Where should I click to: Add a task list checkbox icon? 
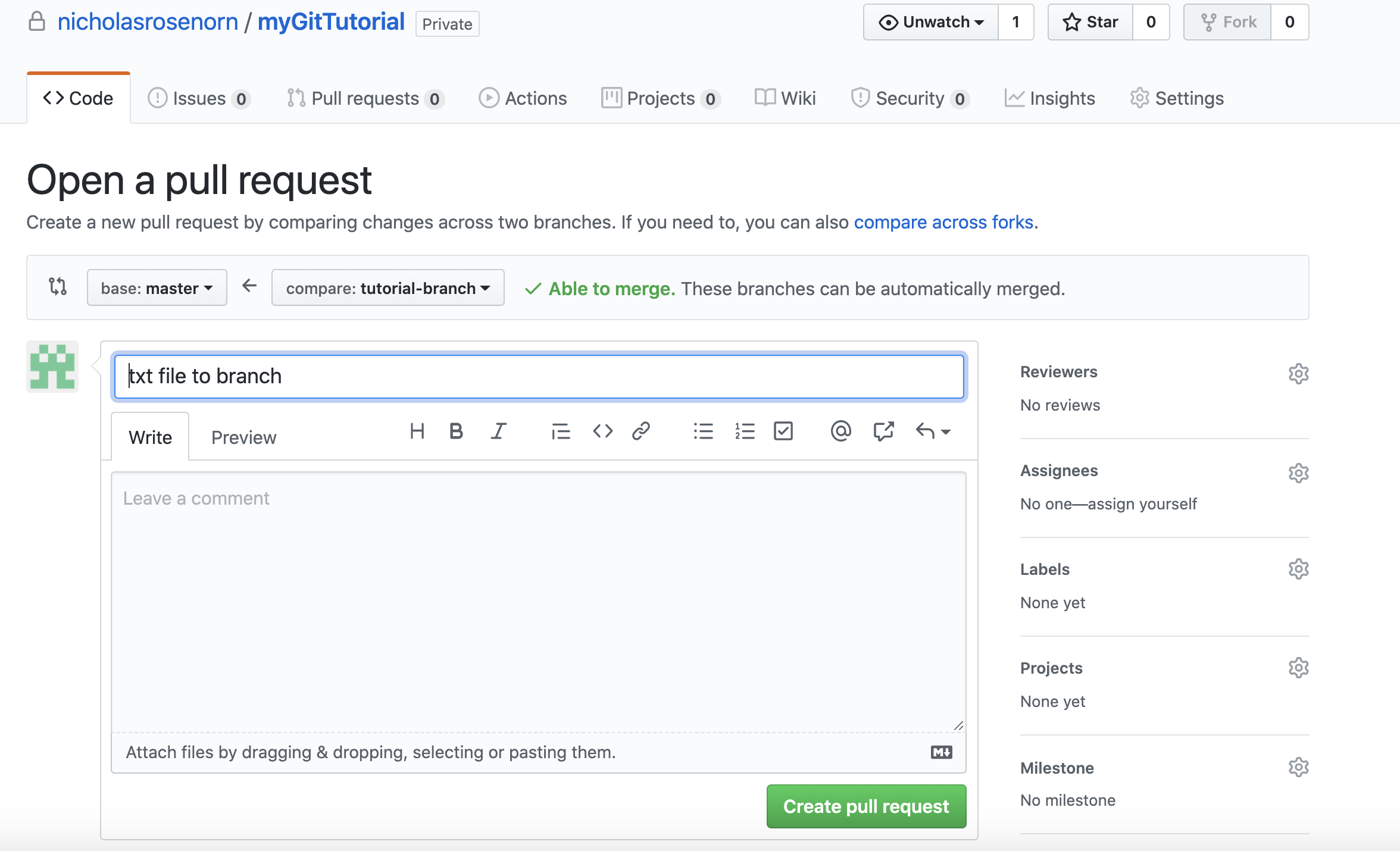[x=783, y=431]
